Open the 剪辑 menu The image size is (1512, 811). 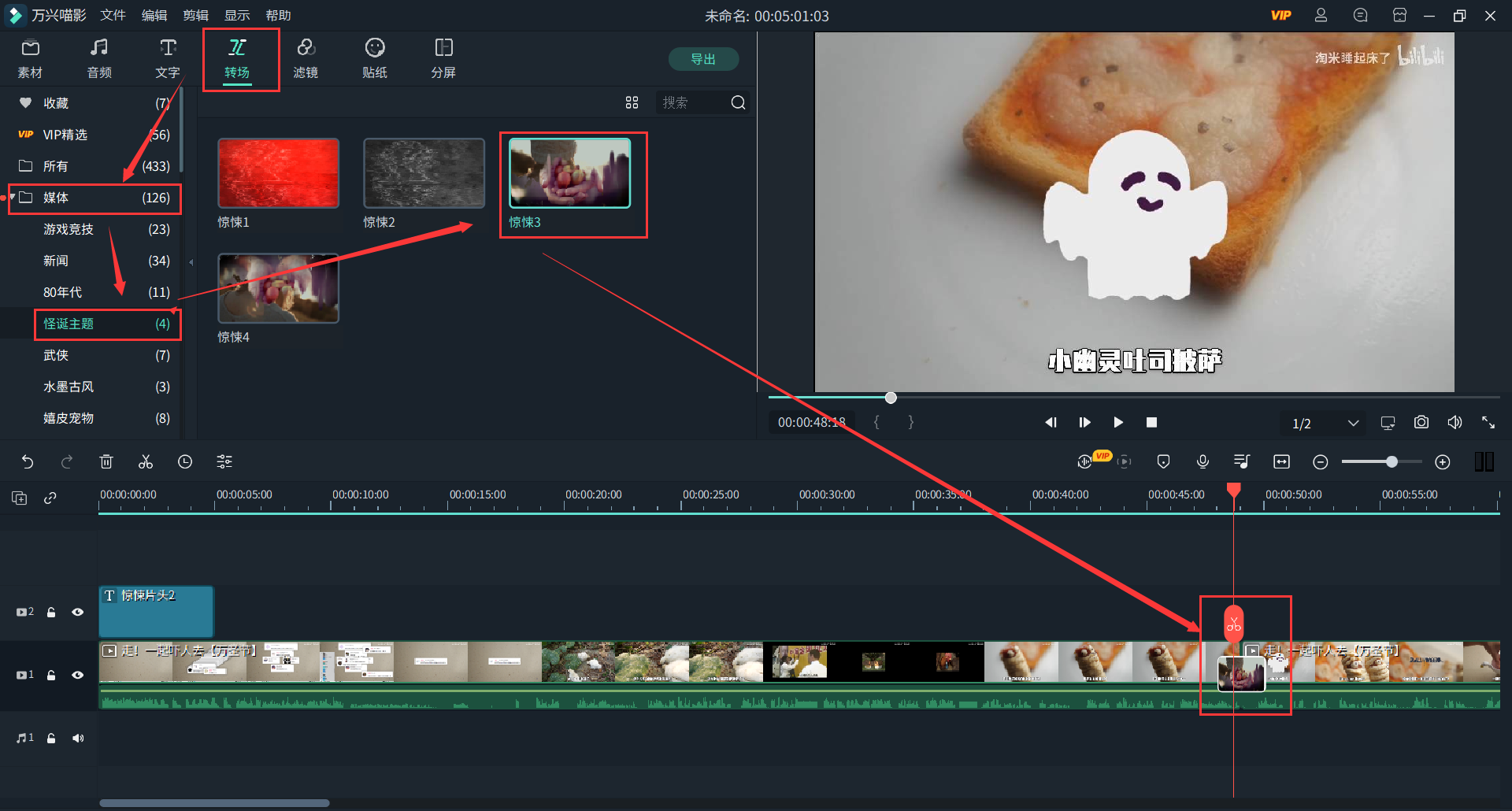point(195,16)
